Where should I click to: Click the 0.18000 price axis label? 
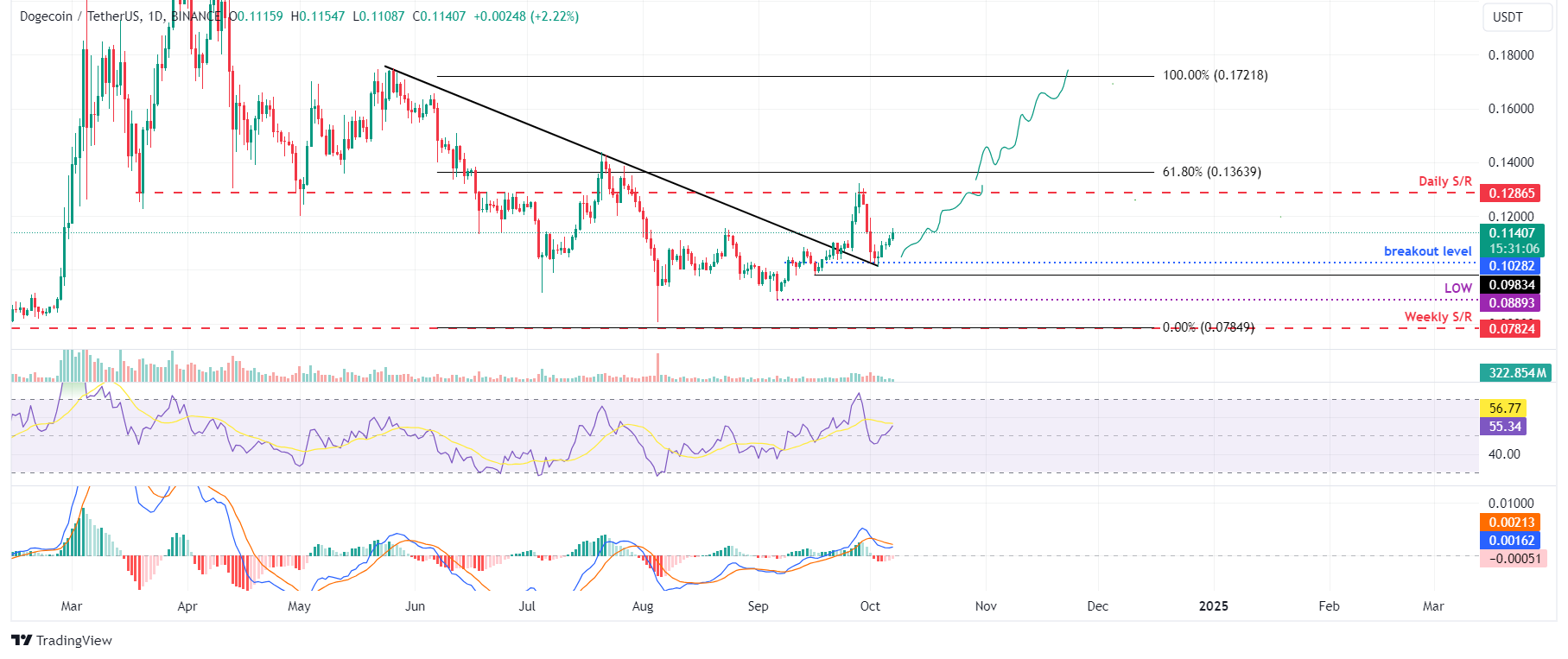[1511, 55]
